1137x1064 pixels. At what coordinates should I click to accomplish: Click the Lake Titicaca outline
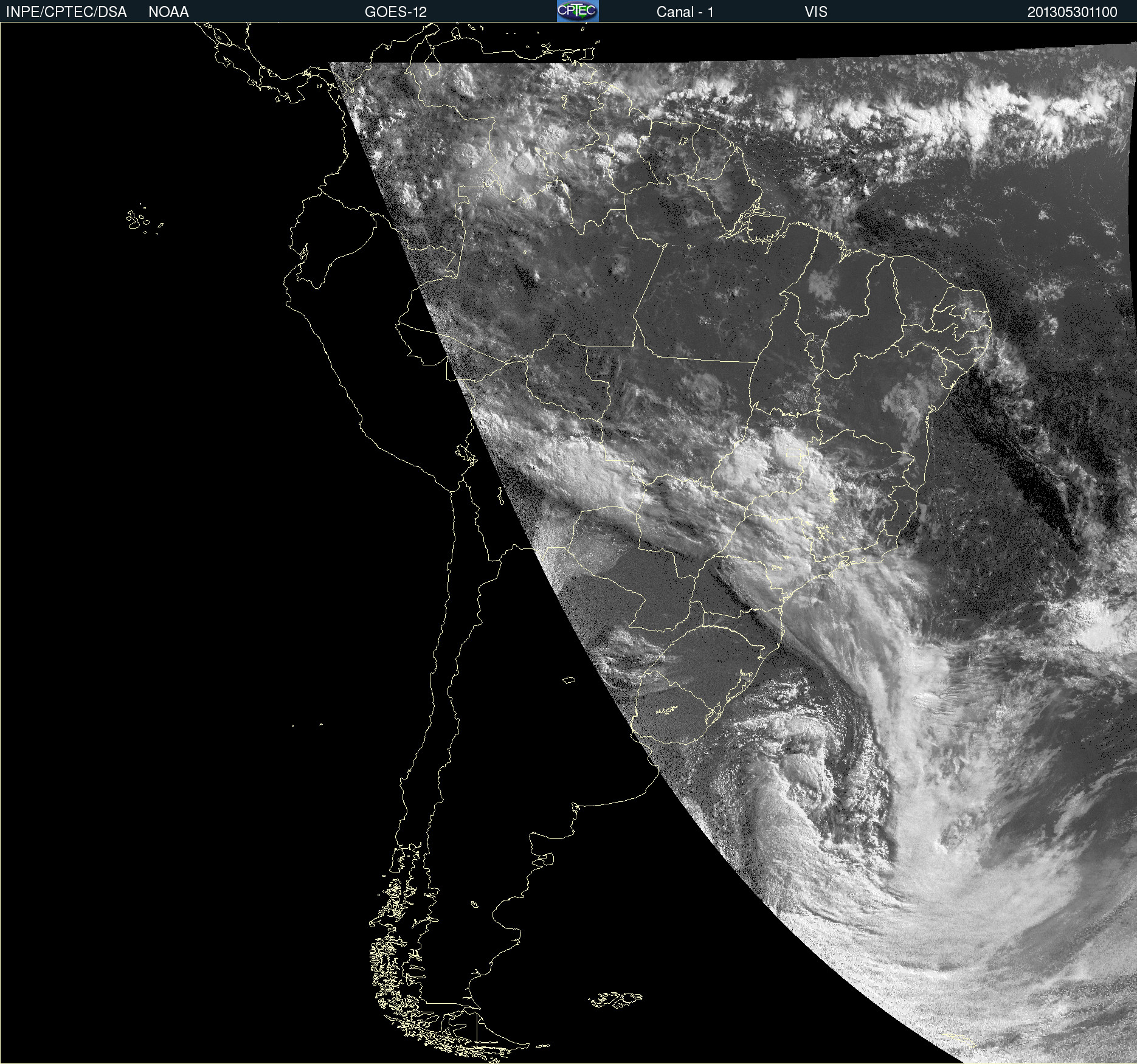tap(465, 453)
